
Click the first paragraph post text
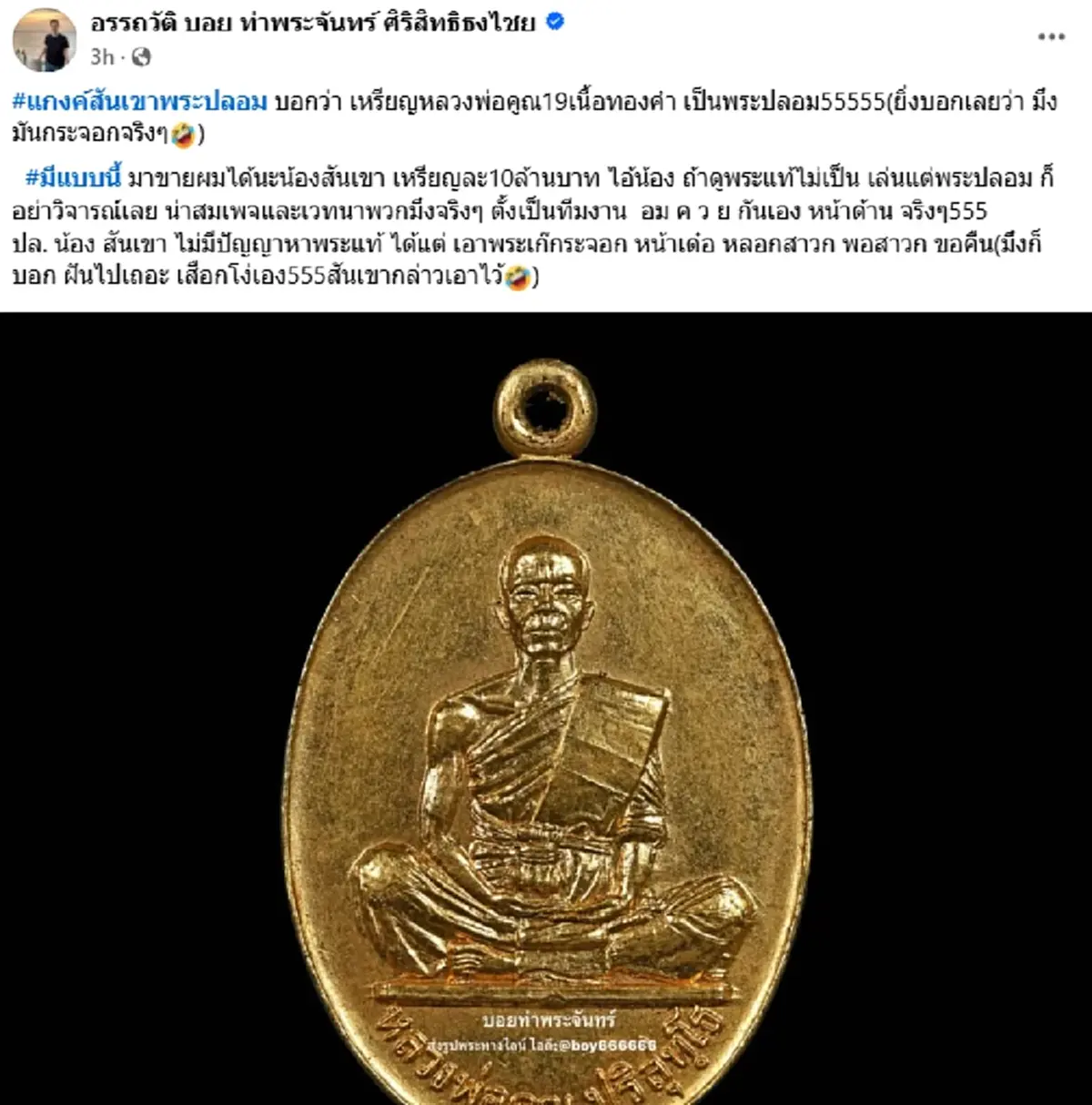click(x=534, y=118)
